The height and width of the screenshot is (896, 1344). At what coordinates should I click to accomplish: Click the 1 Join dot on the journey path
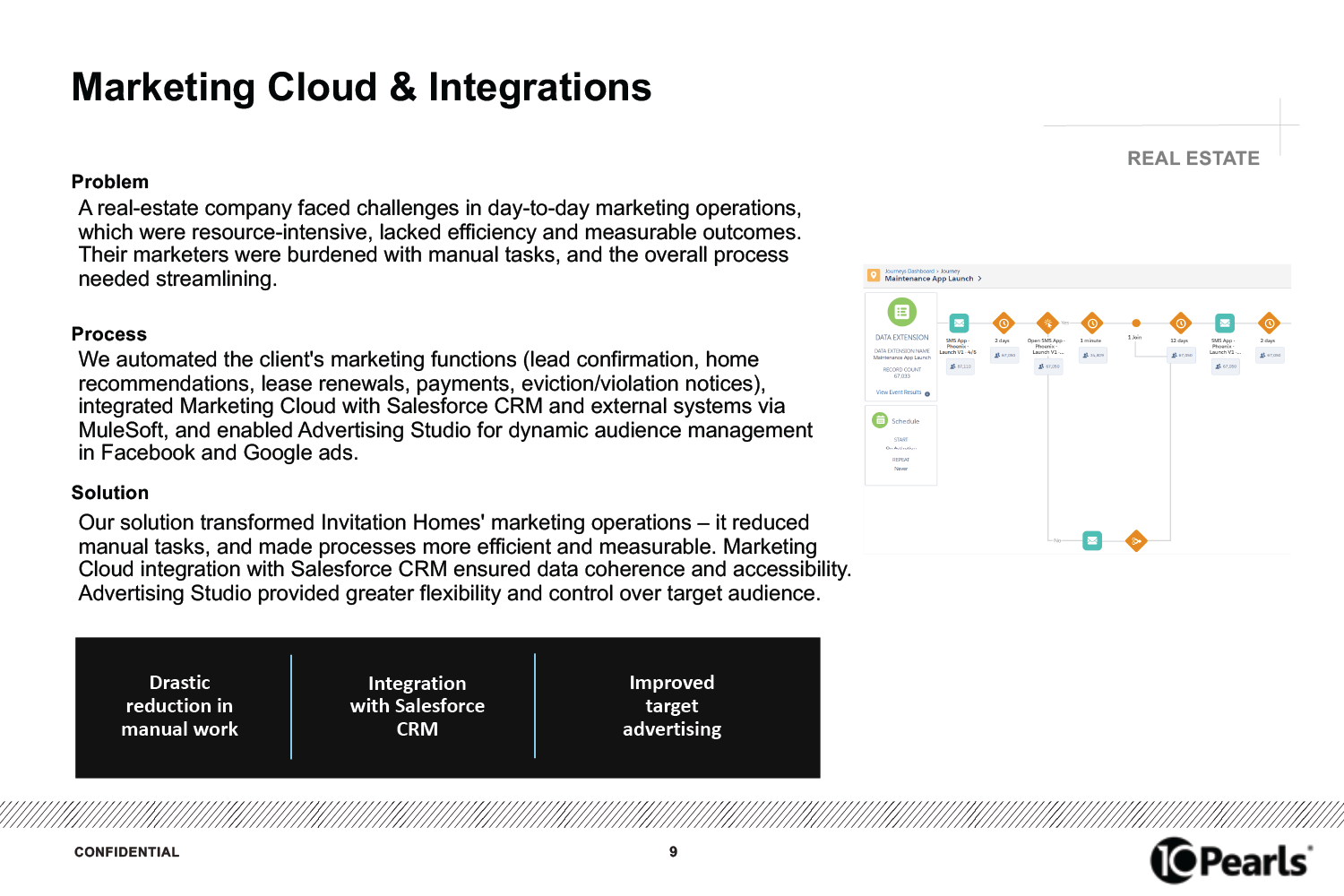point(1136,323)
